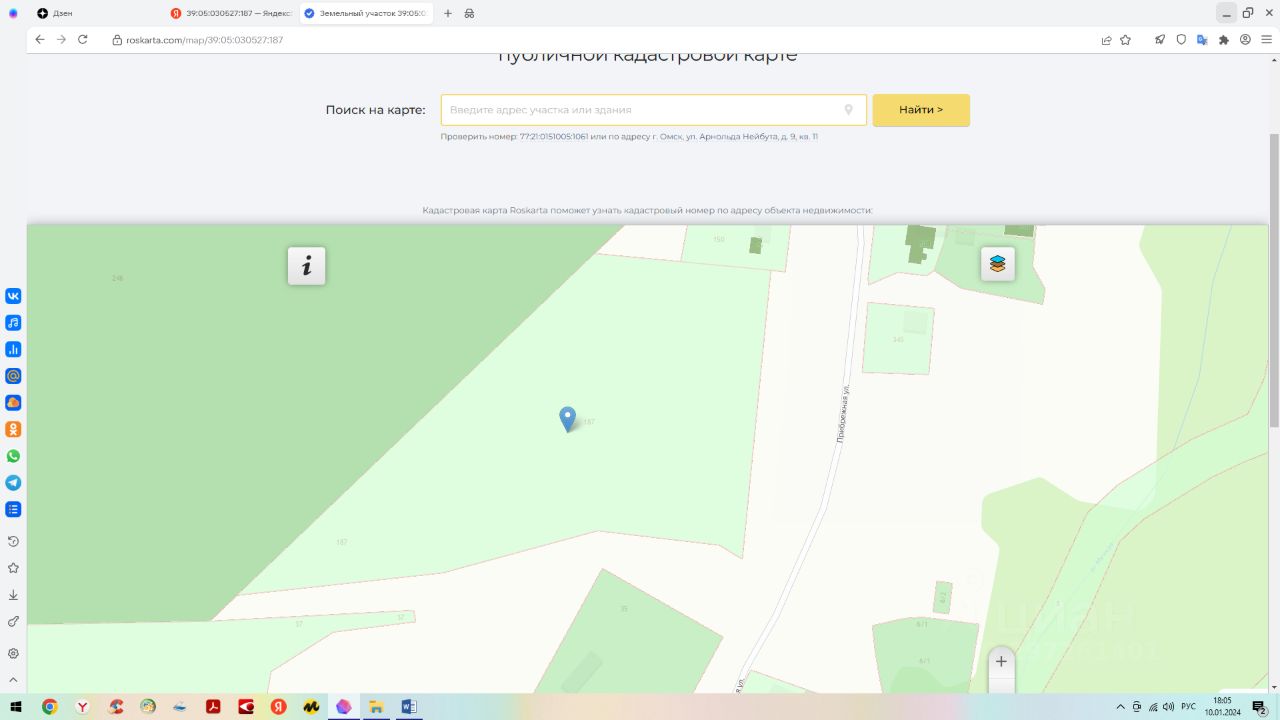This screenshot has width=1280, height=720.
Task: Show hidden system tray icons
Action: pos(1120,707)
